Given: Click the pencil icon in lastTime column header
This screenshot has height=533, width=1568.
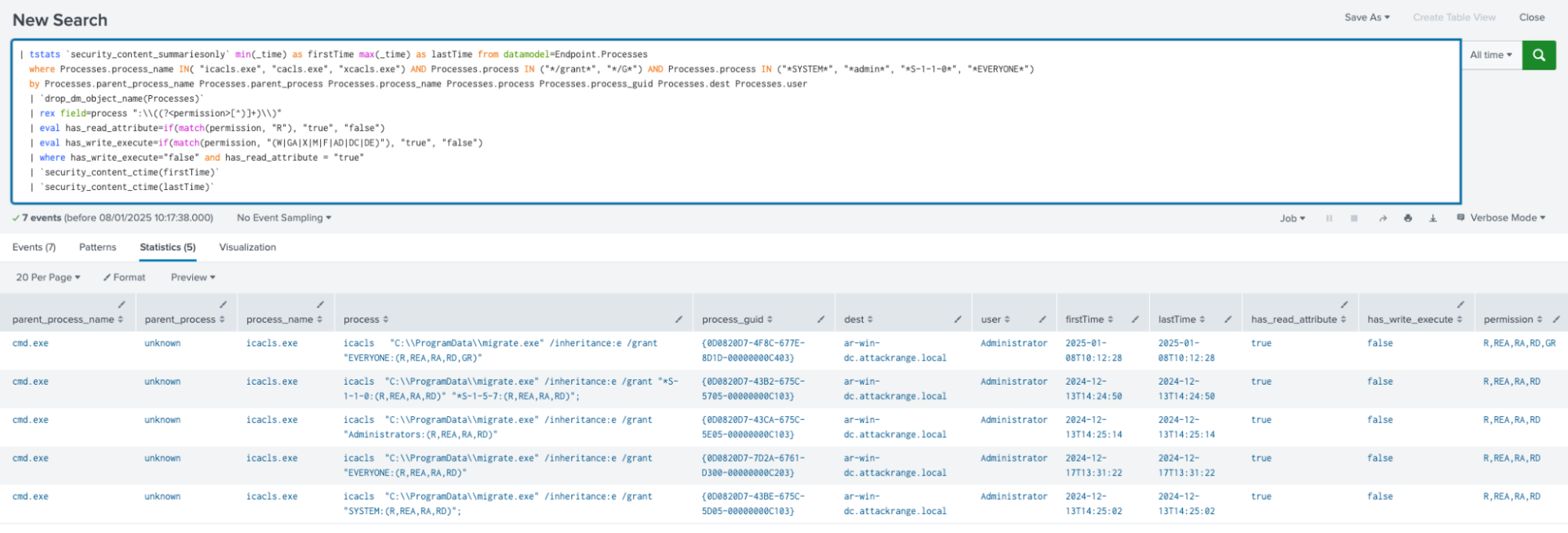Looking at the screenshot, I should coord(1228,319).
